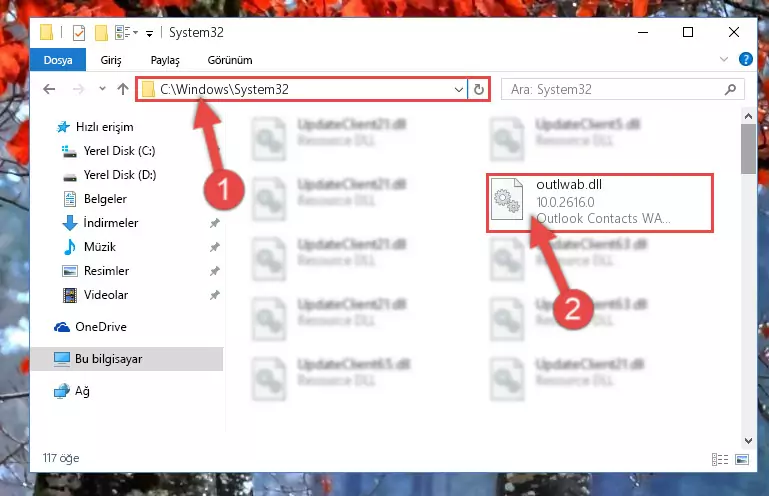The image size is (769, 496).
Task: Click the scroll down arrow of file list
Action: tap(748, 441)
